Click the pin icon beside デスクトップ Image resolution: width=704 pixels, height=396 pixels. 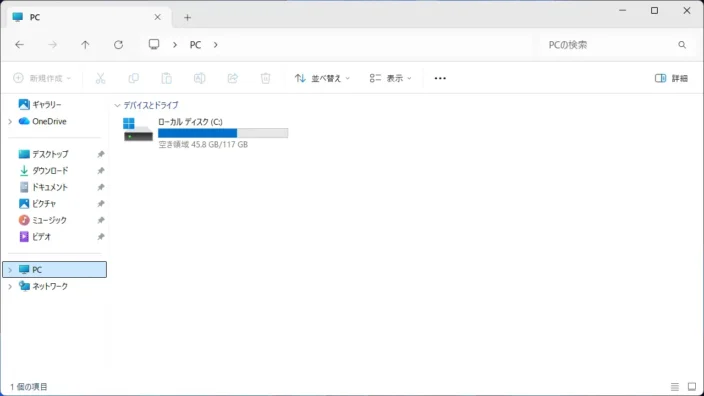pyautogui.click(x=101, y=154)
